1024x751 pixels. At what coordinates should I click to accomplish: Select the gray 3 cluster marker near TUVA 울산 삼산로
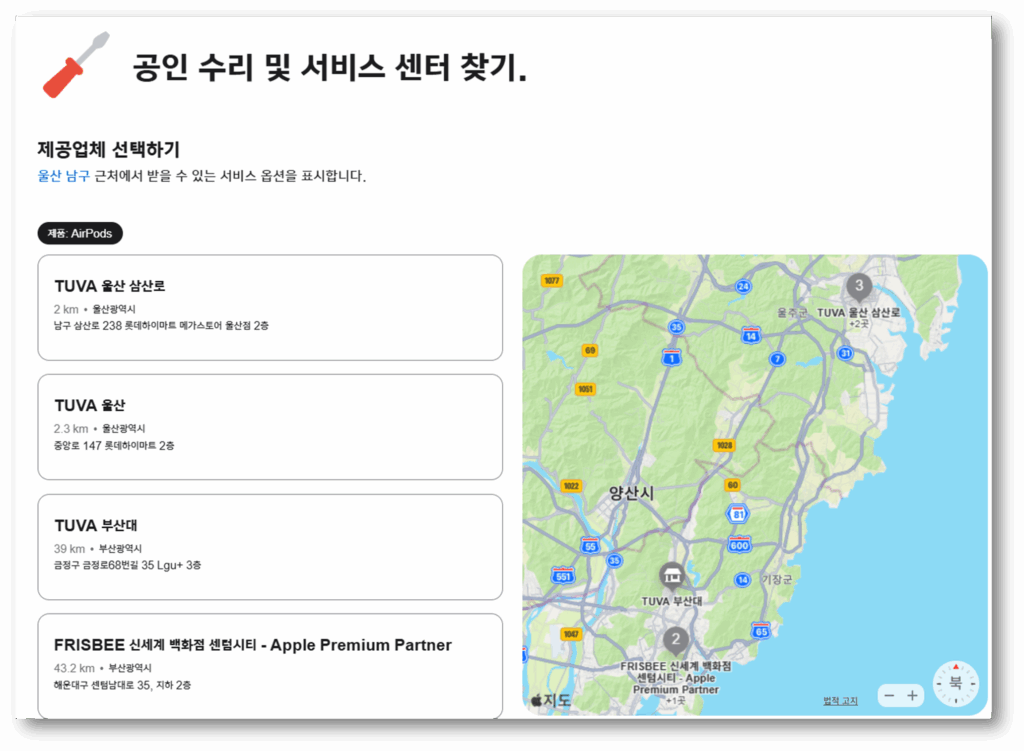[x=858, y=287]
